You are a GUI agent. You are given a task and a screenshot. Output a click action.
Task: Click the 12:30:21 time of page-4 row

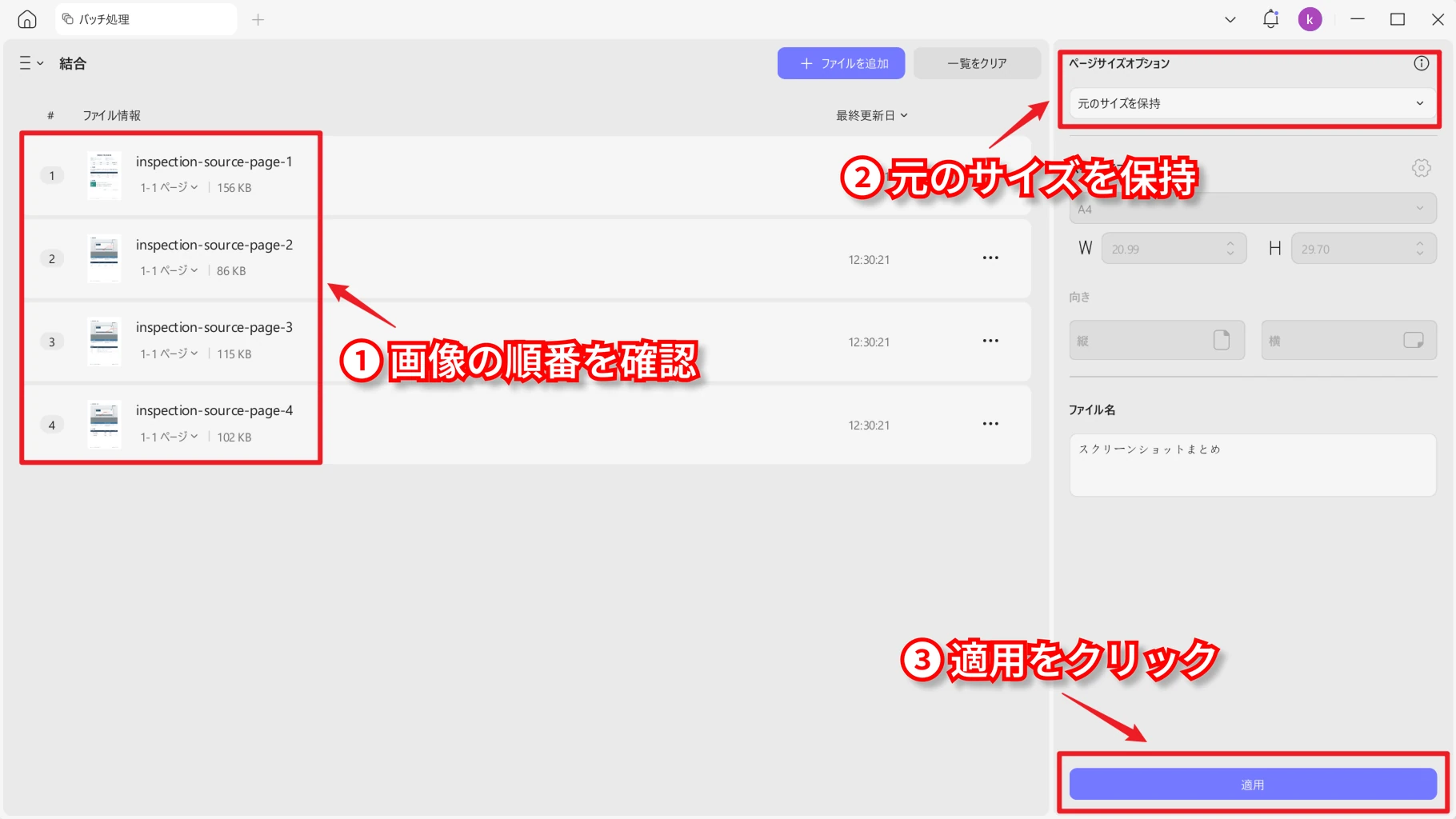pos(869,425)
